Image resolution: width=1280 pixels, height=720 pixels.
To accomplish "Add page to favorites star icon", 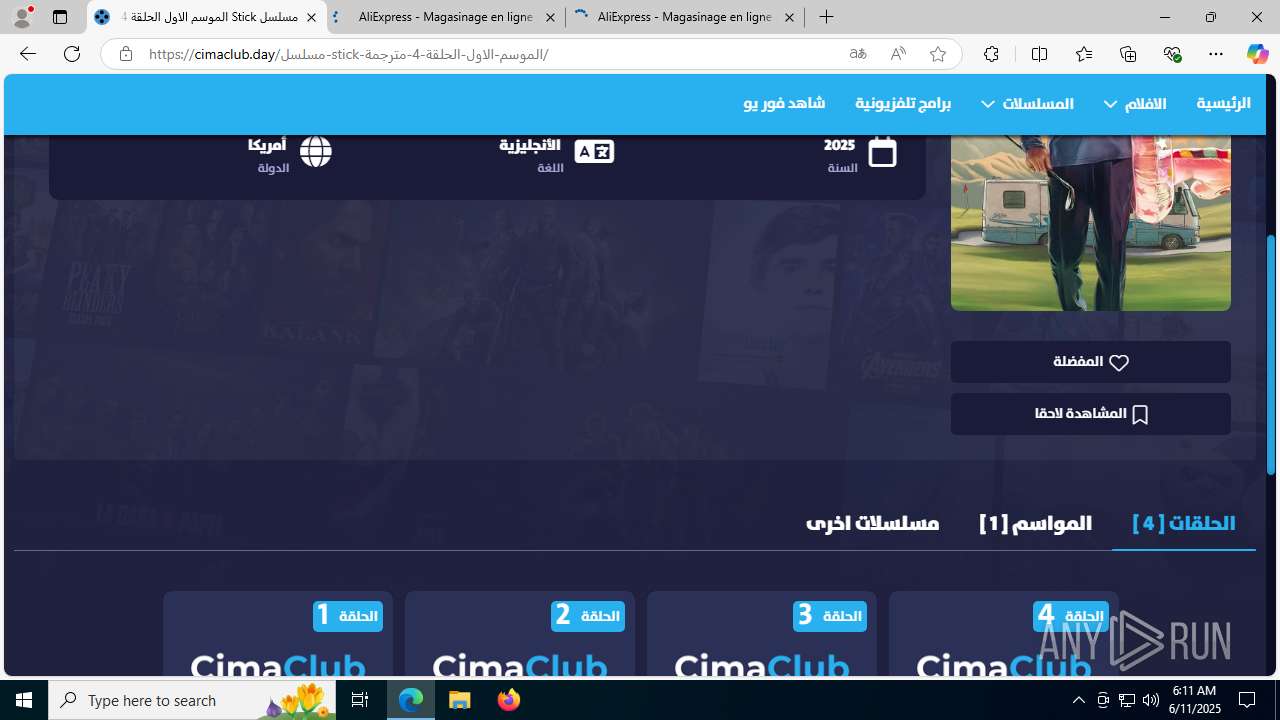I will click(x=938, y=54).
